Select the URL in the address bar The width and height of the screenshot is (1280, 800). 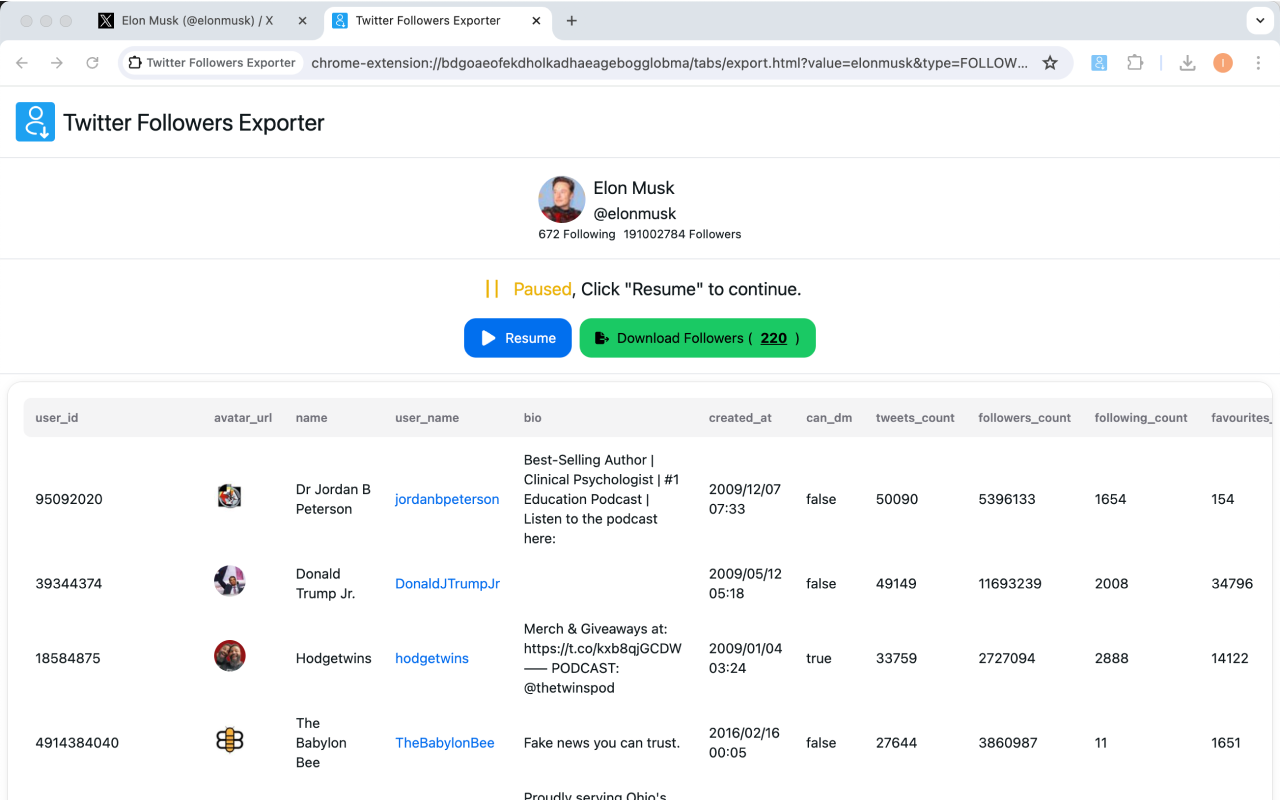pos(670,62)
